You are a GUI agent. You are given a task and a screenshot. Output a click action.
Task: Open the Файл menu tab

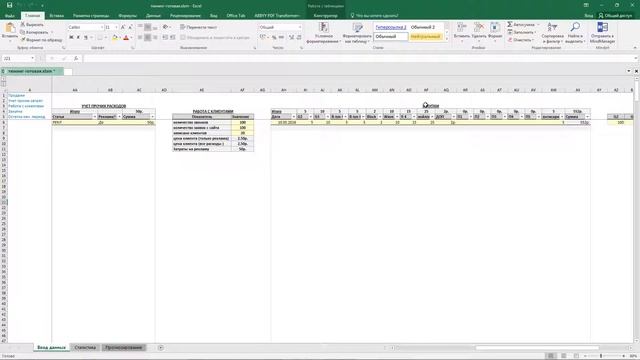point(10,16)
